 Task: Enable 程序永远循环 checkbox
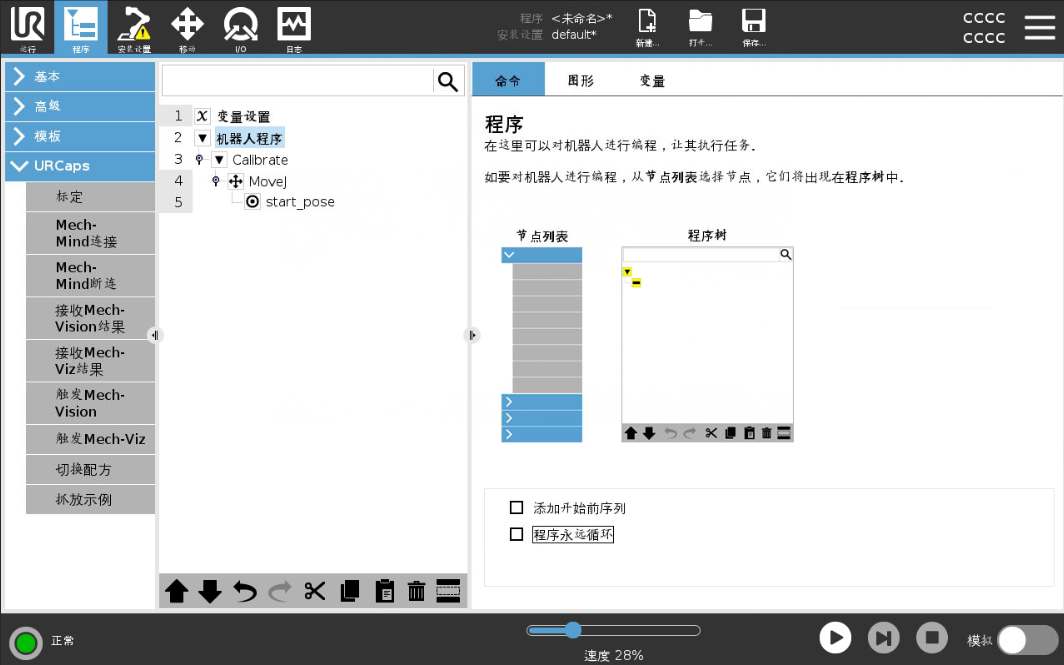(x=516, y=534)
